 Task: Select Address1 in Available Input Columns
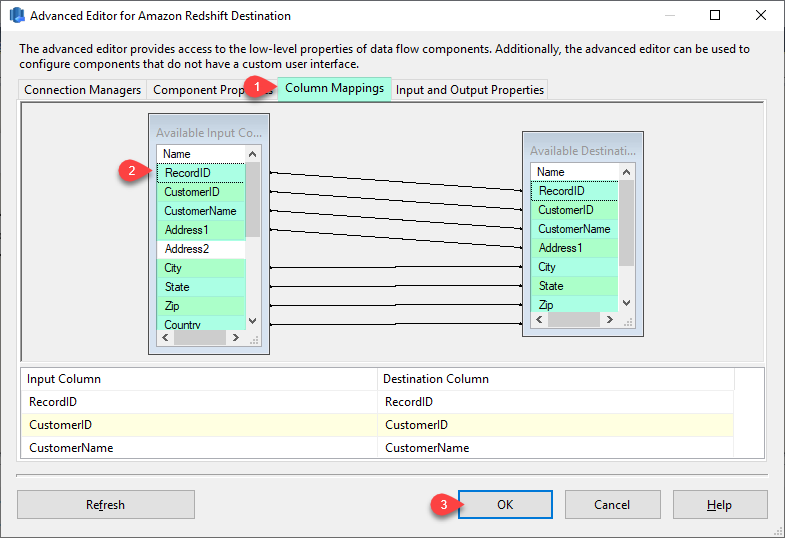click(201, 230)
